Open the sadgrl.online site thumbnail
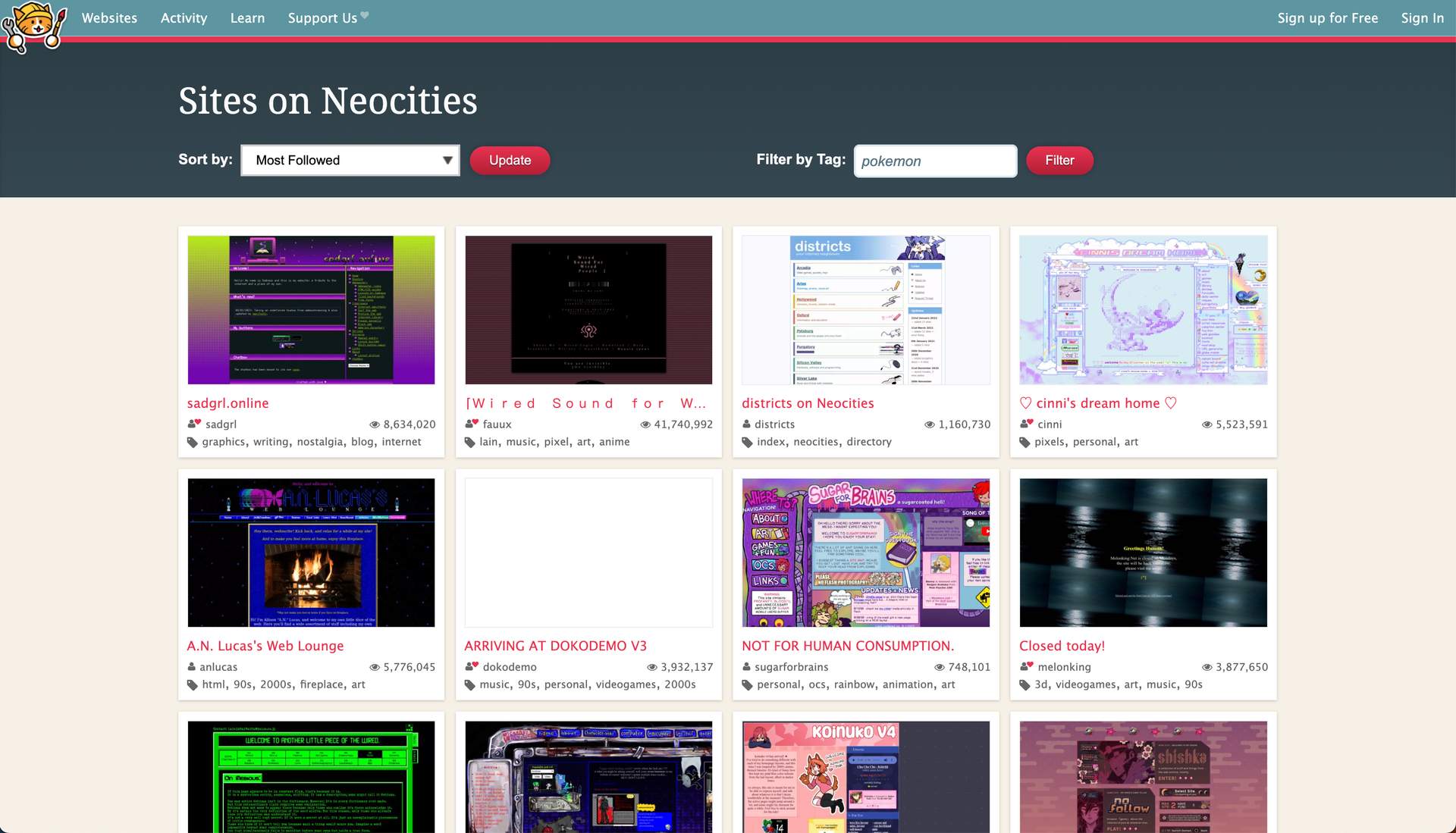The height and width of the screenshot is (833, 1456). 311,309
